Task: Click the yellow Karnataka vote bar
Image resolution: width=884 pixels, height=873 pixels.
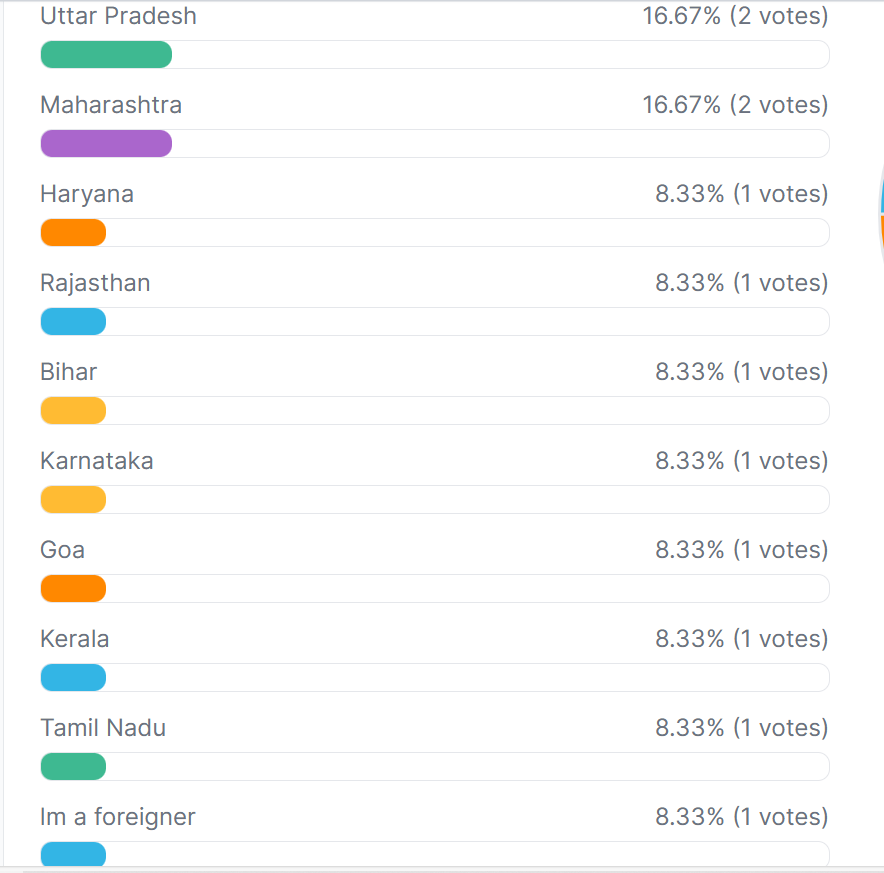Action: pyautogui.click(x=73, y=500)
